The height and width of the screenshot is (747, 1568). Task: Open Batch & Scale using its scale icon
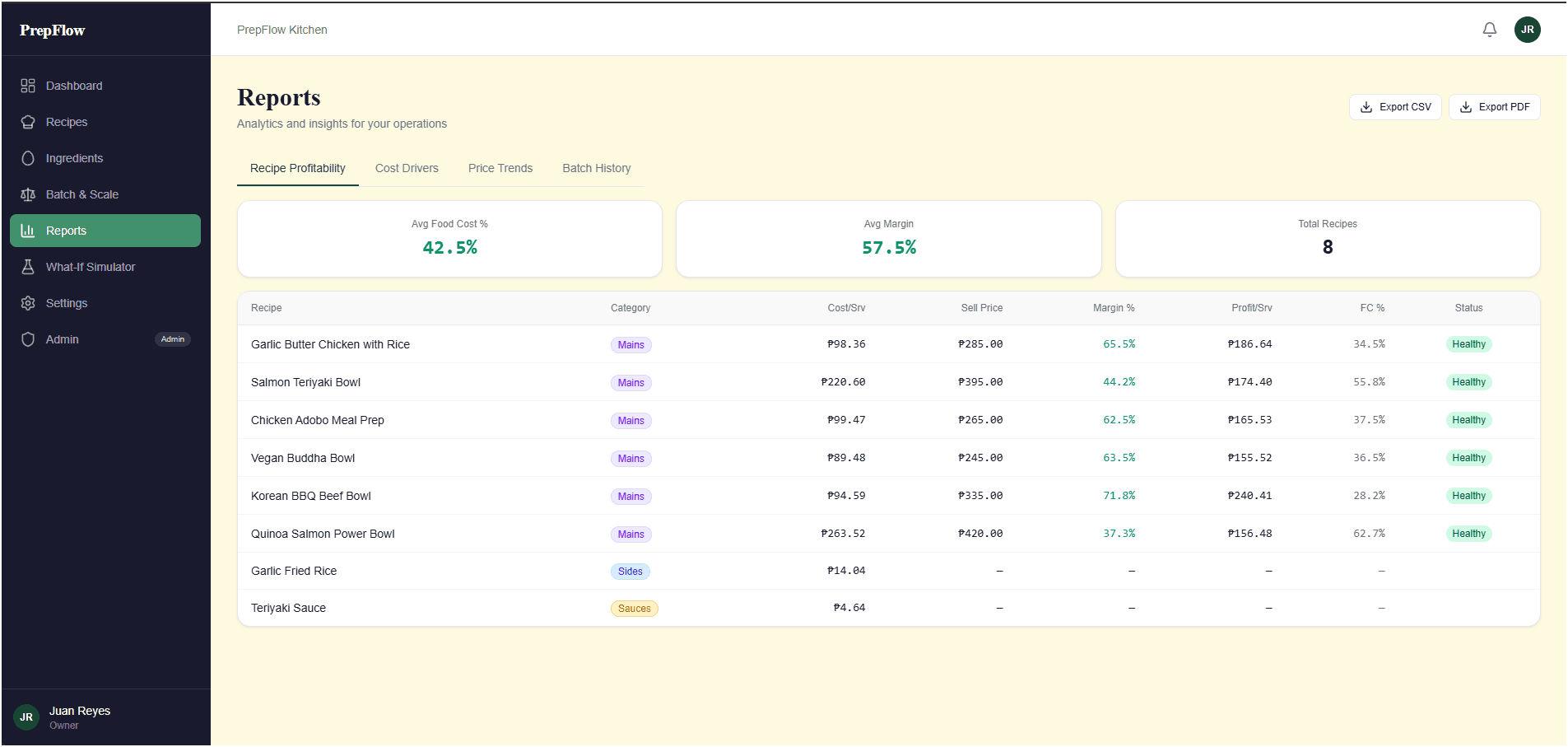(x=28, y=194)
